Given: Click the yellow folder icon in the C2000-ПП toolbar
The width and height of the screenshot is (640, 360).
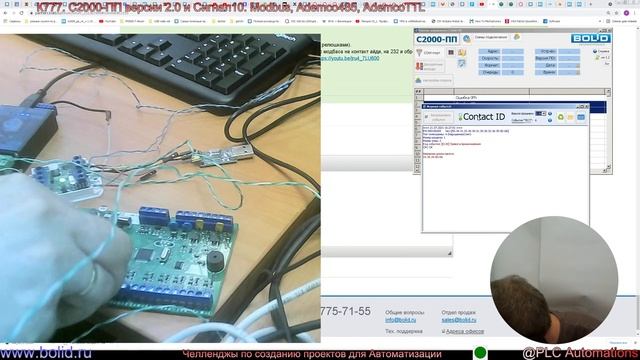Looking at the screenshot, I should click(462, 52).
